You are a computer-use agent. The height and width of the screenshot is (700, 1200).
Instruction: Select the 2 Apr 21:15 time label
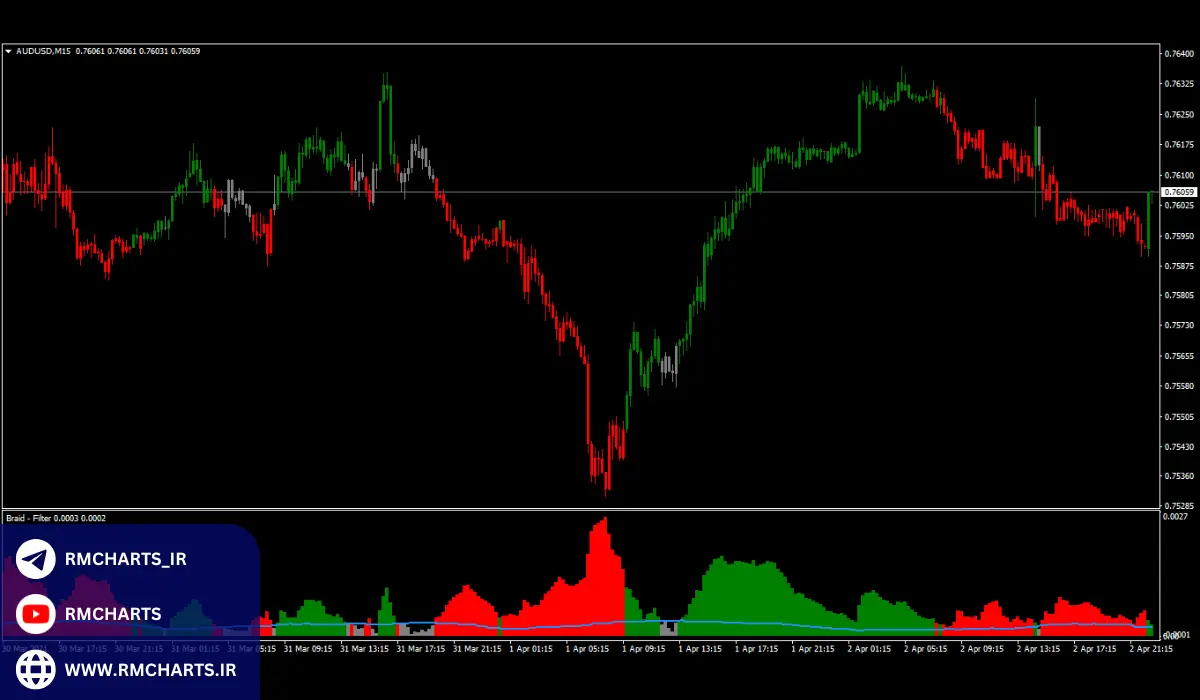[1150, 648]
